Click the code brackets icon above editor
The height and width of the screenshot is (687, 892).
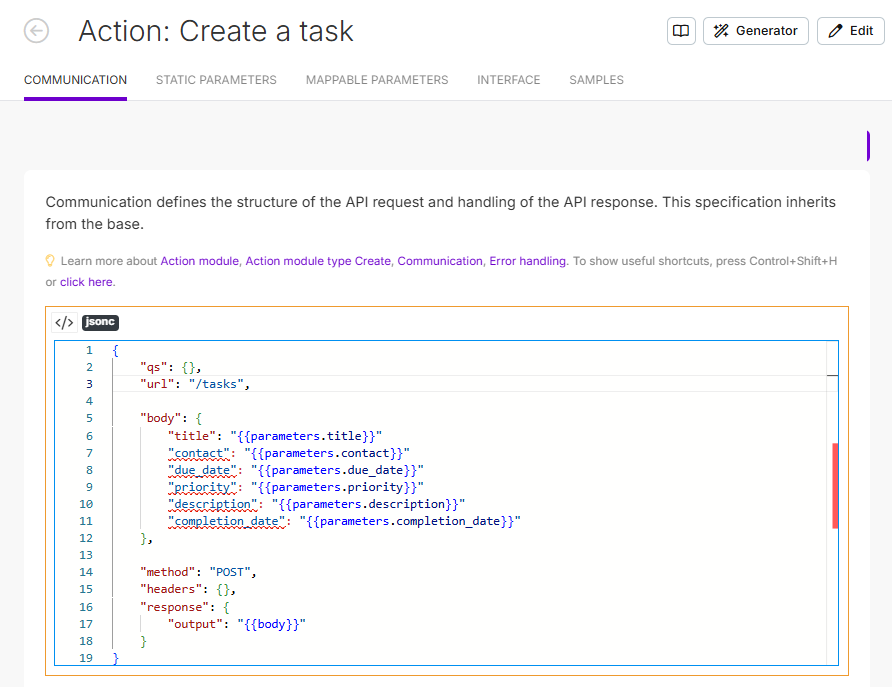[64, 322]
